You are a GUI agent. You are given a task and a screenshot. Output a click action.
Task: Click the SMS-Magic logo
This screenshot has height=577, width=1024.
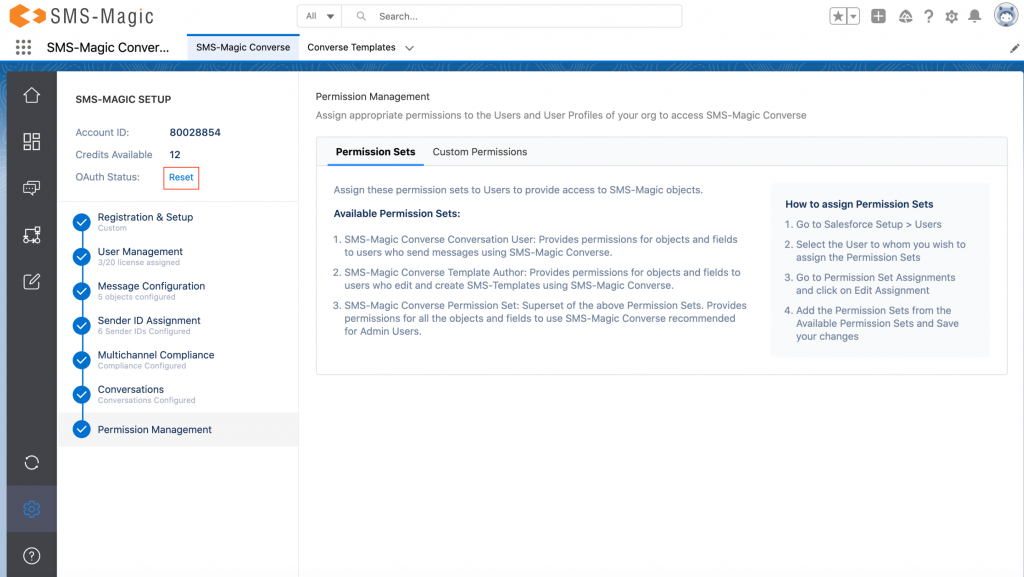(x=82, y=16)
